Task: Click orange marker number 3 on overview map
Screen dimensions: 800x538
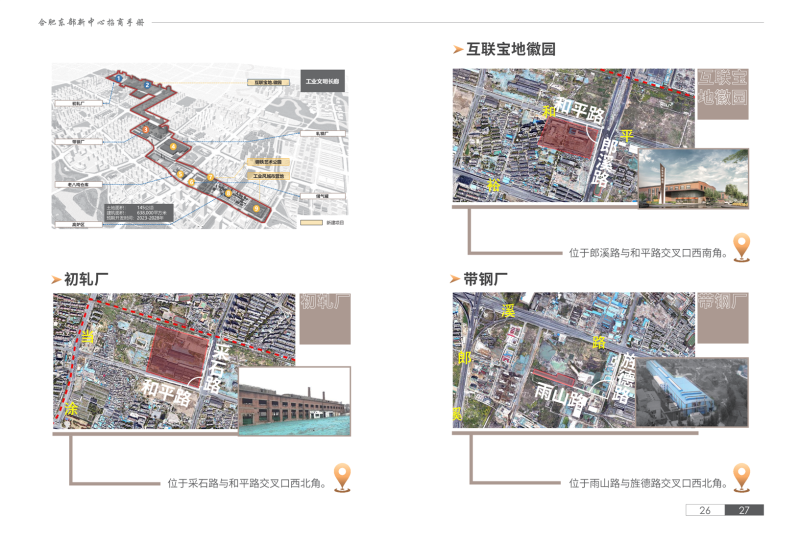Action: coord(146,130)
